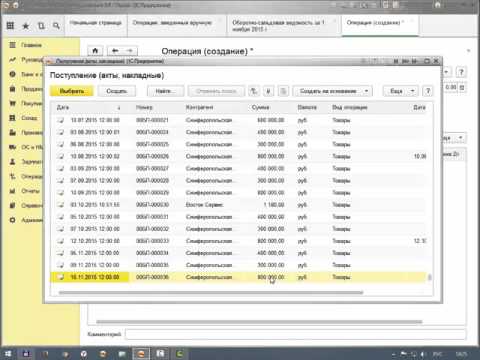
Task: Open help question mark in Операция window
Action: tap(461, 72)
